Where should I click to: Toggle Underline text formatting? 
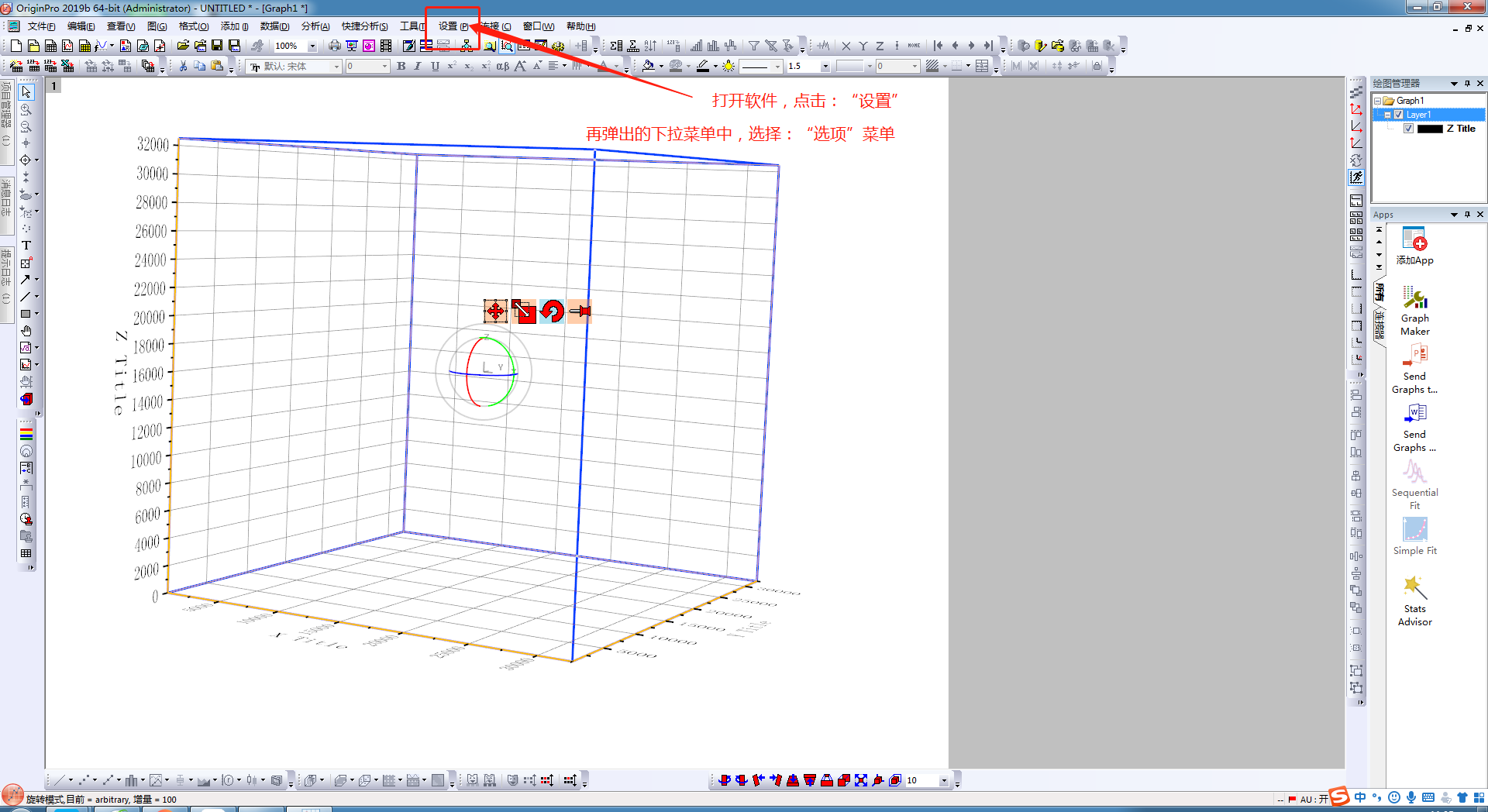click(x=435, y=67)
